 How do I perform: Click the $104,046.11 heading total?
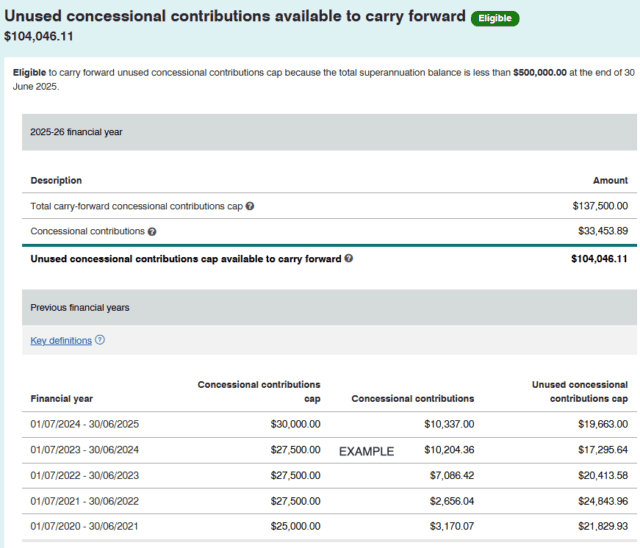coord(39,36)
